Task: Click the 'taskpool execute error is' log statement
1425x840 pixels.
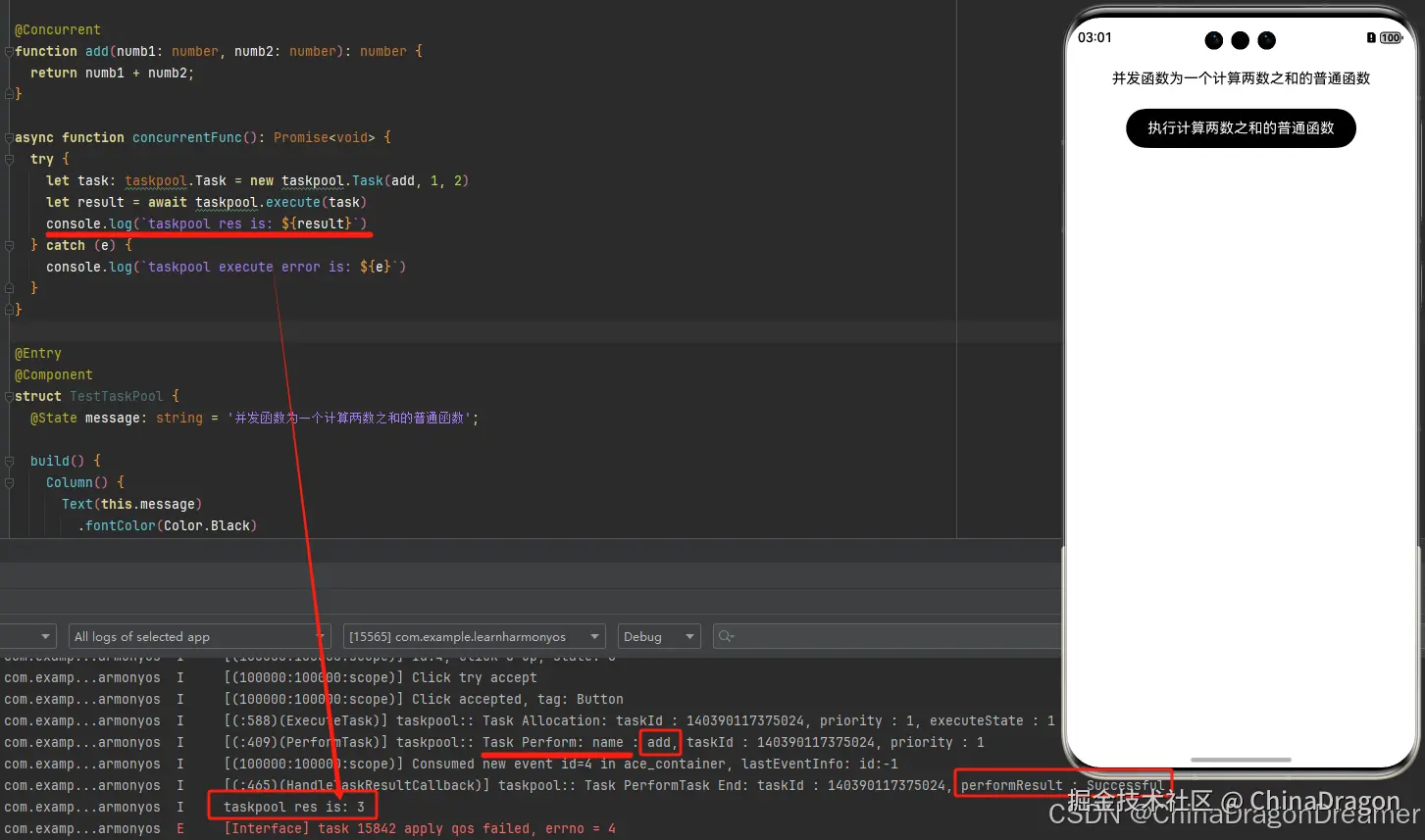Action: tap(227, 267)
